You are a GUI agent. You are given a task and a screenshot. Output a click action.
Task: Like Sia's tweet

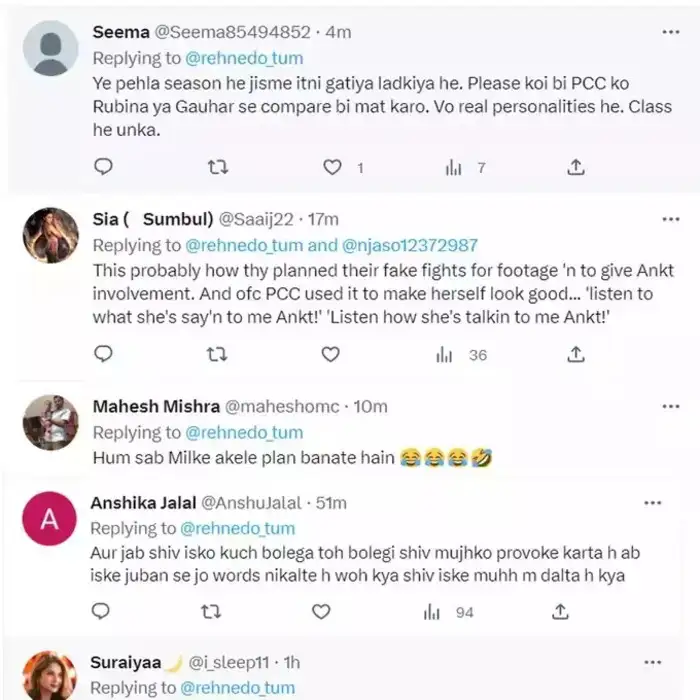pyautogui.click(x=332, y=354)
